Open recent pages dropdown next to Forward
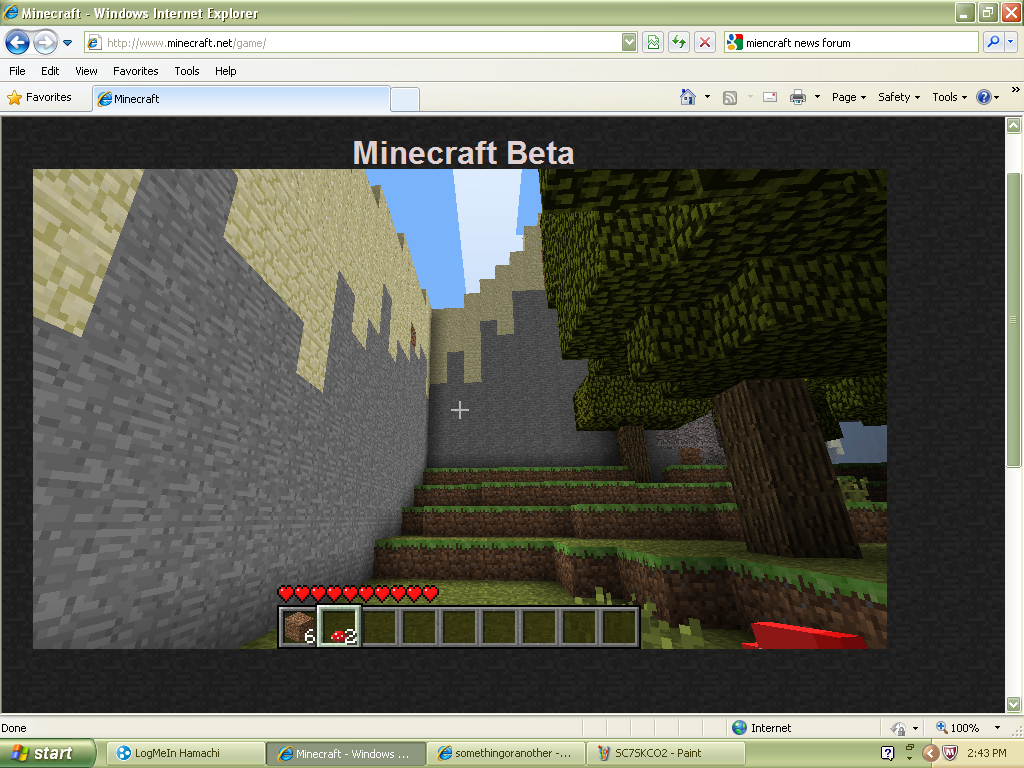The height and width of the screenshot is (768, 1024). point(67,43)
